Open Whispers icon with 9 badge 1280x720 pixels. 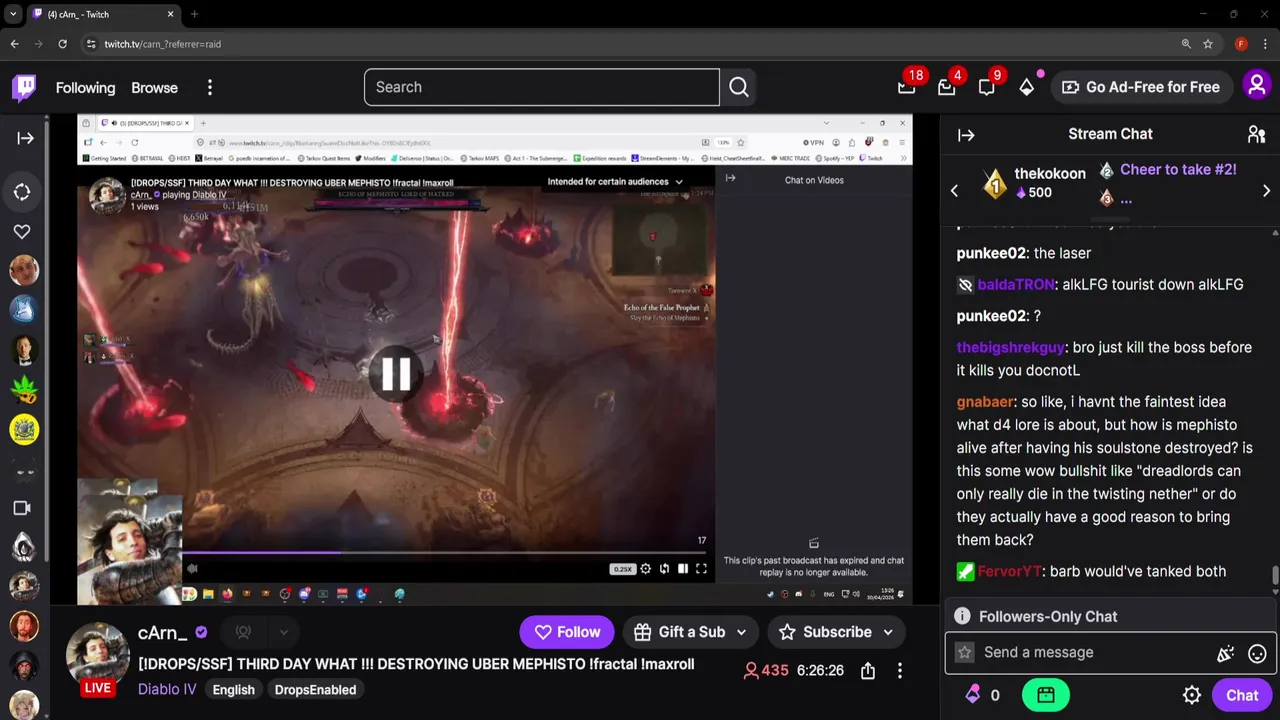pyautogui.click(x=986, y=87)
